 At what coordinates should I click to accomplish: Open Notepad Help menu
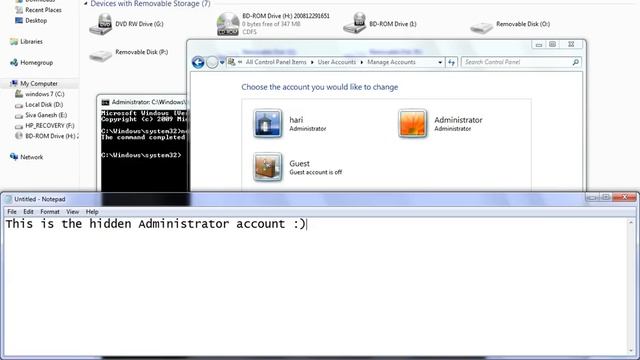(x=92, y=212)
